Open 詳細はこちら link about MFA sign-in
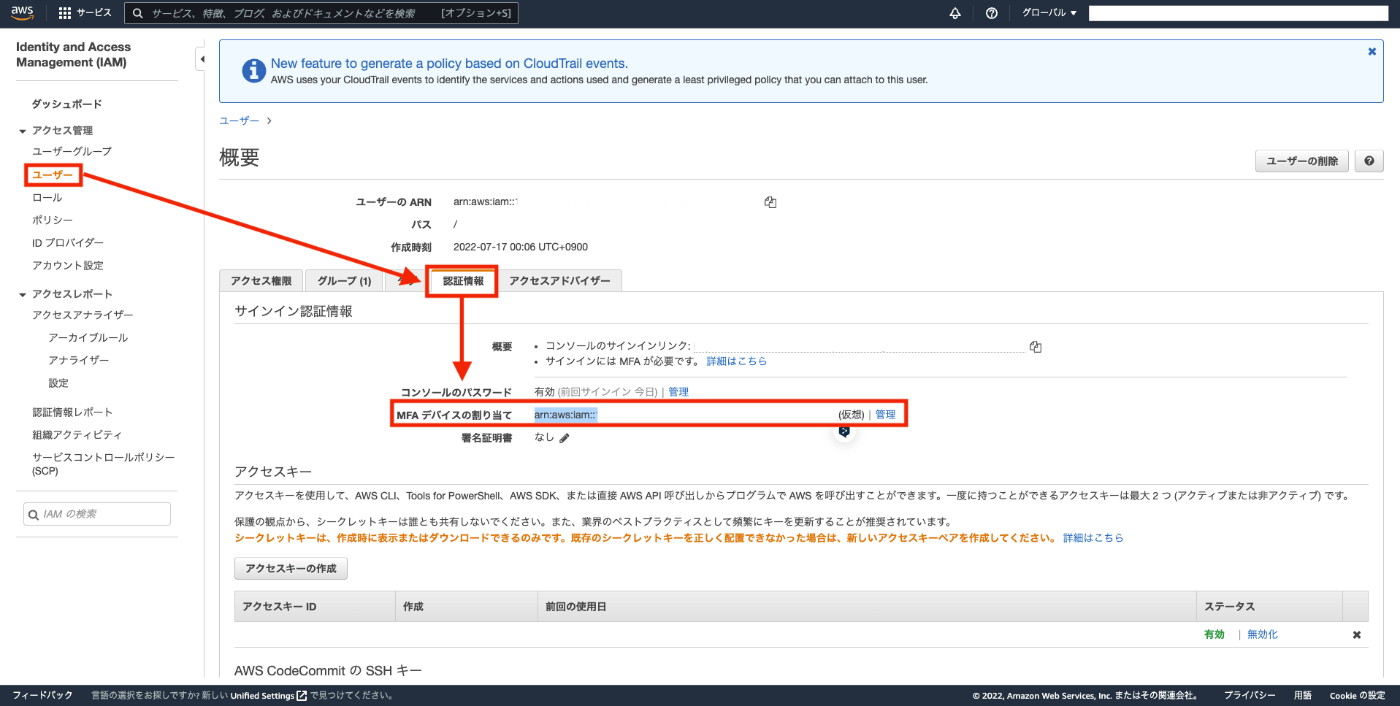Image resolution: width=1400 pixels, height=706 pixels. [737, 361]
